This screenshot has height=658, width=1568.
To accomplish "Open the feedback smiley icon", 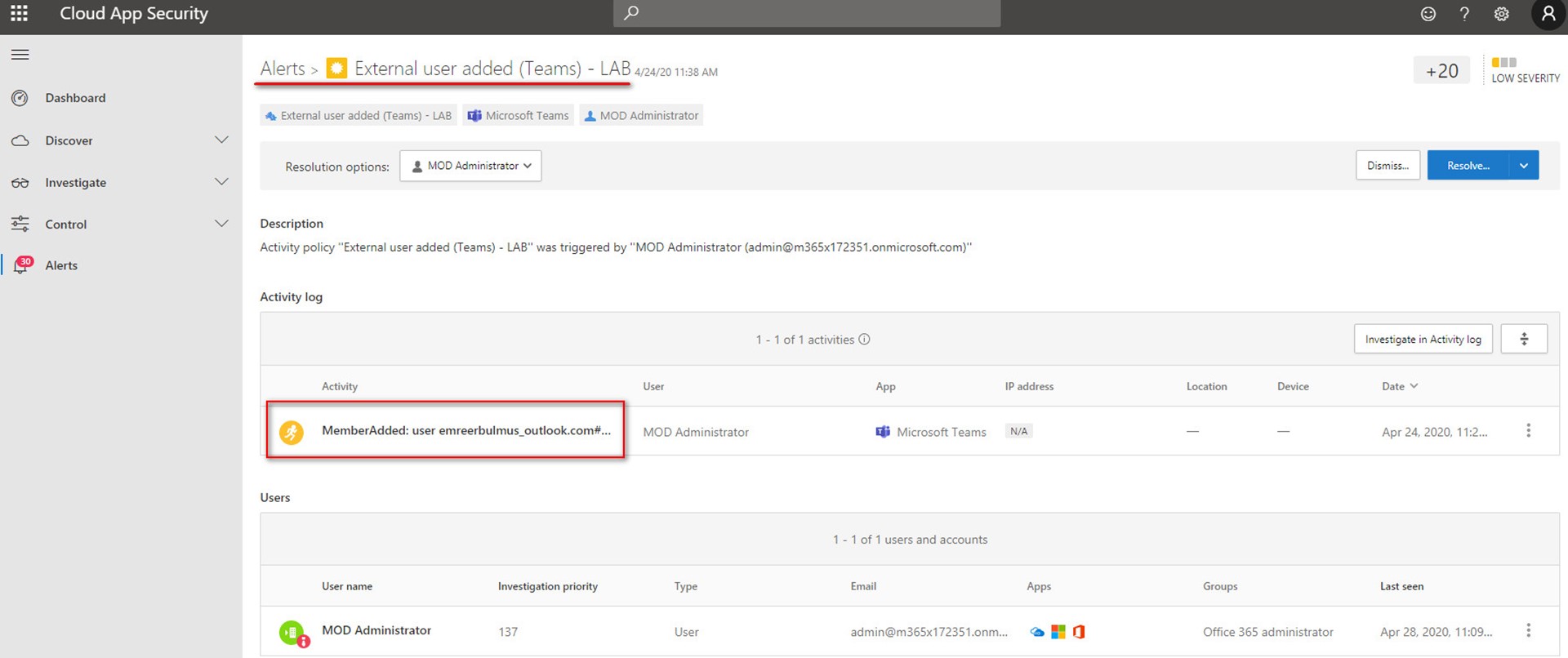I will (x=1428, y=14).
